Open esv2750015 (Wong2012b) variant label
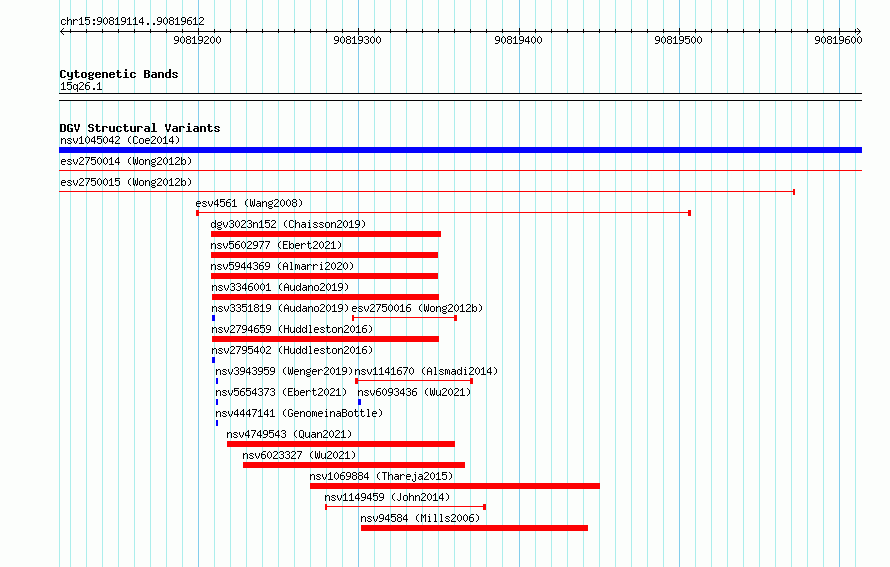Viewport: 890px width, 567px height. (x=126, y=182)
